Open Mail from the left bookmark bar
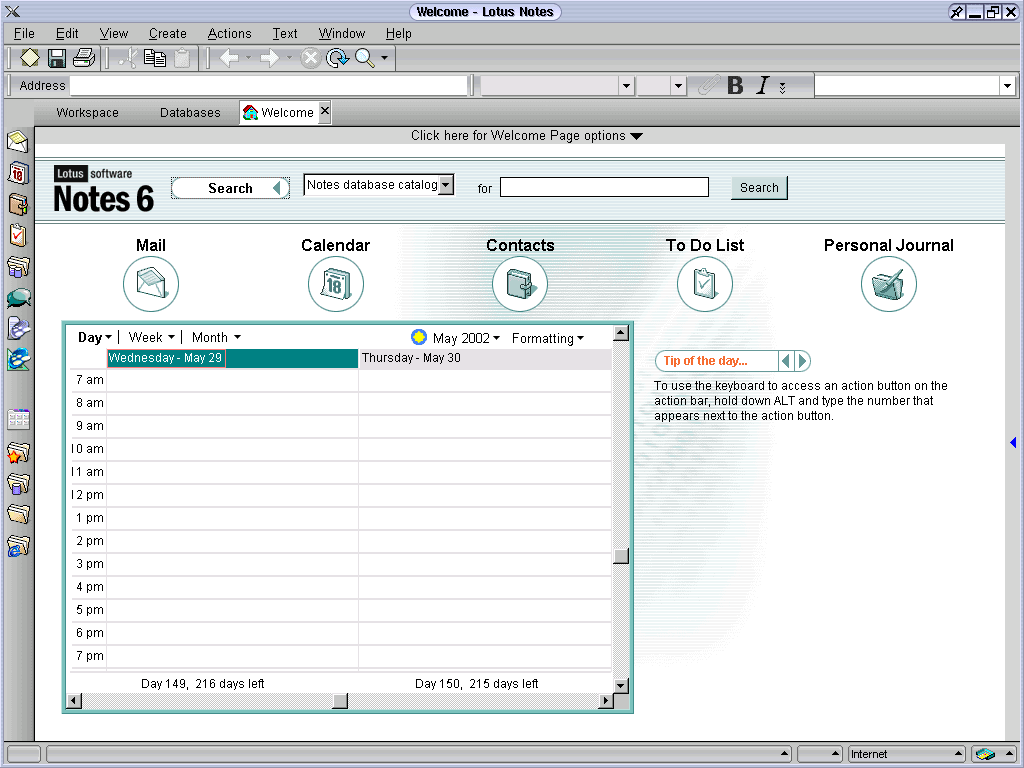 tap(18, 141)
